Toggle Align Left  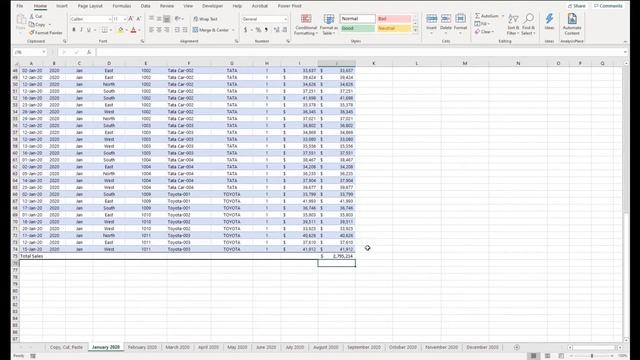click(x=151, y=30)
